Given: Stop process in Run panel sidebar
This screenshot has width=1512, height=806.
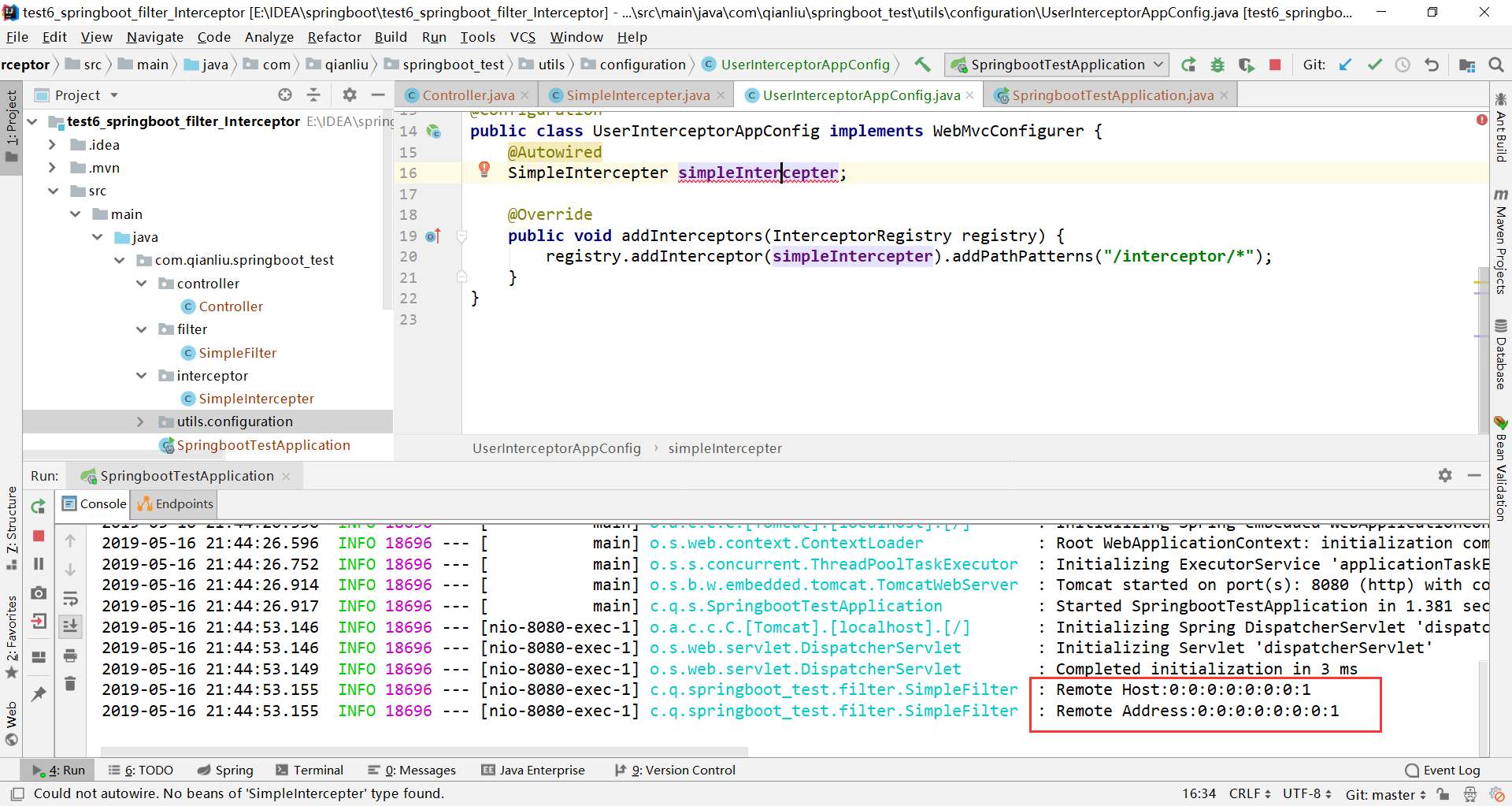Looking at the screenshot, I should (39, 536).
